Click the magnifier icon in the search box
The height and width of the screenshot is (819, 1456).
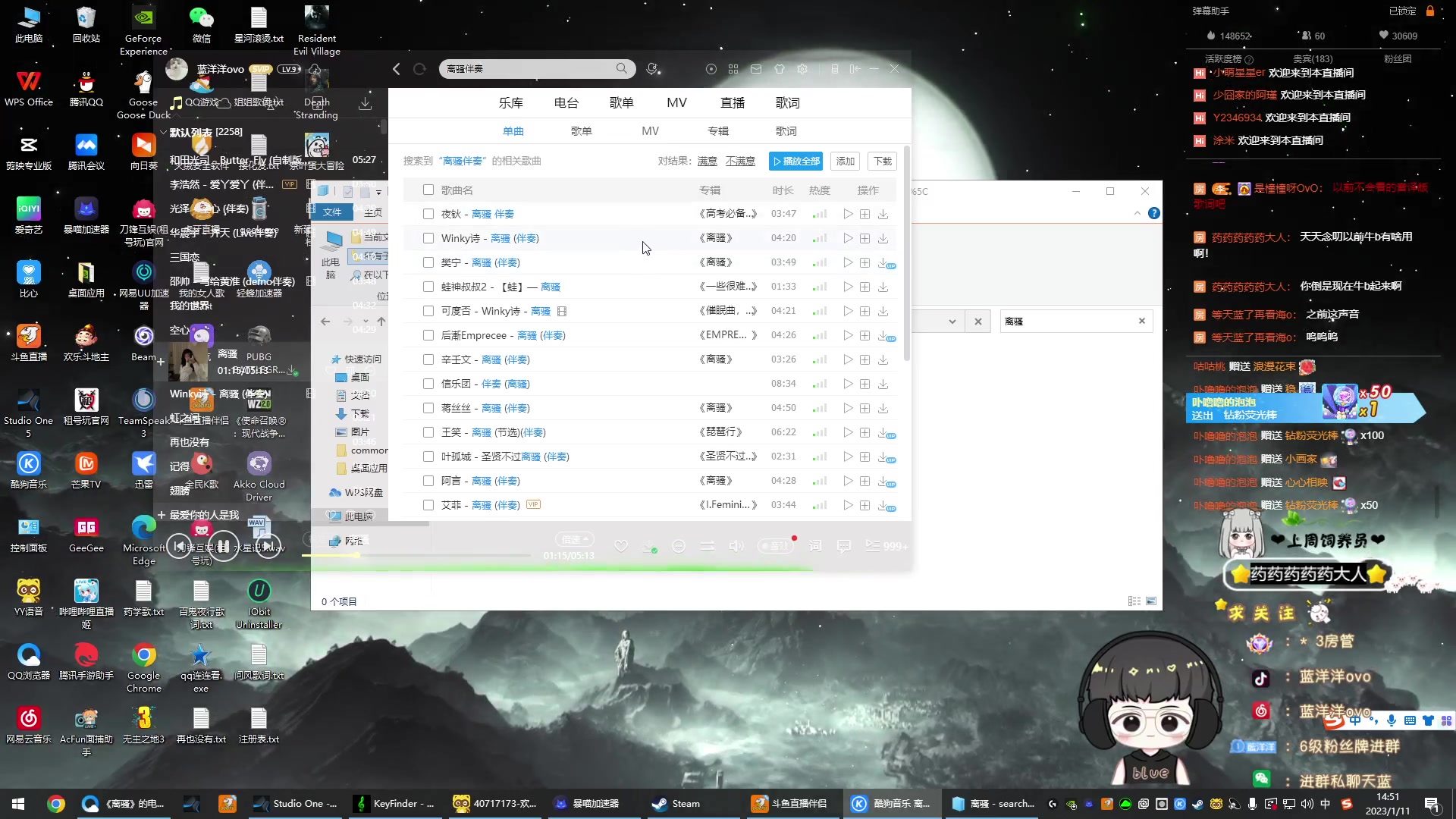[x=622, y=68]
